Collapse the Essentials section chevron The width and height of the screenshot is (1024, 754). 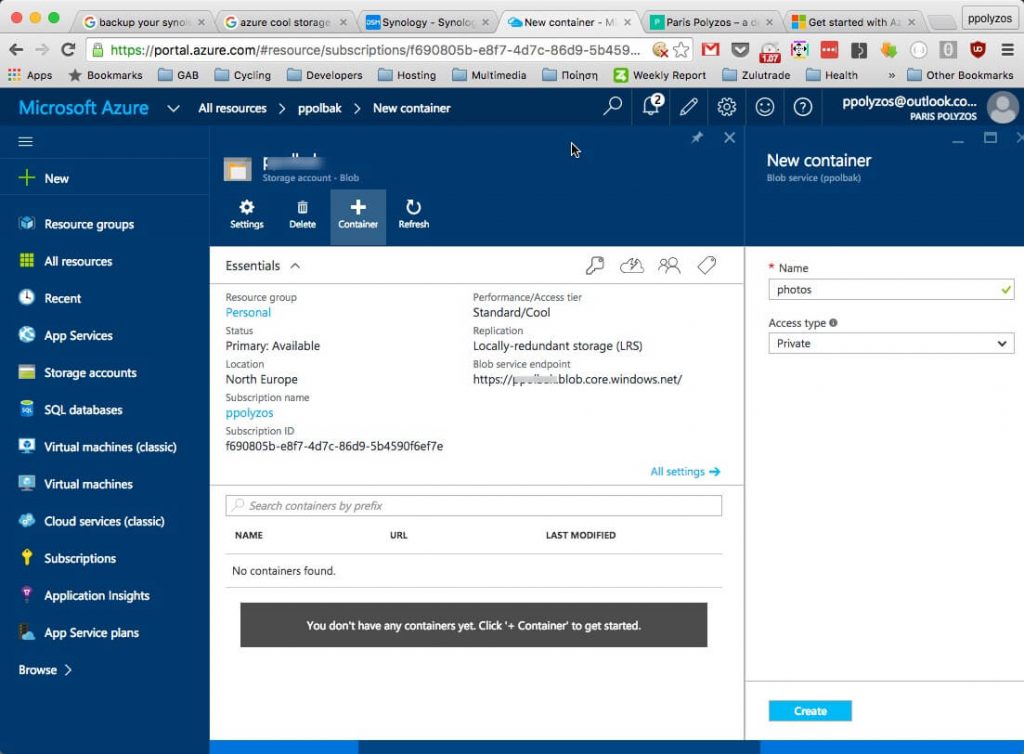point(295,266)
